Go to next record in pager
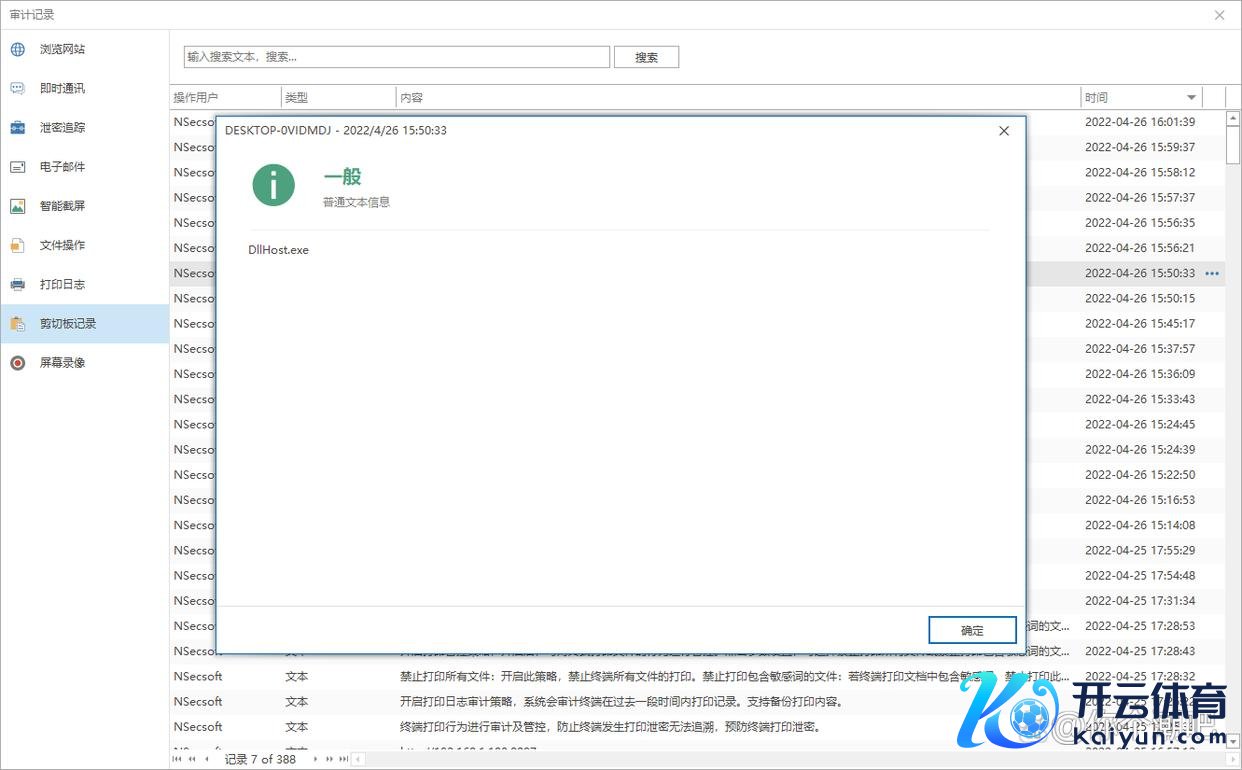Viewport: 1242px width, 770px height. pos(315,759)
